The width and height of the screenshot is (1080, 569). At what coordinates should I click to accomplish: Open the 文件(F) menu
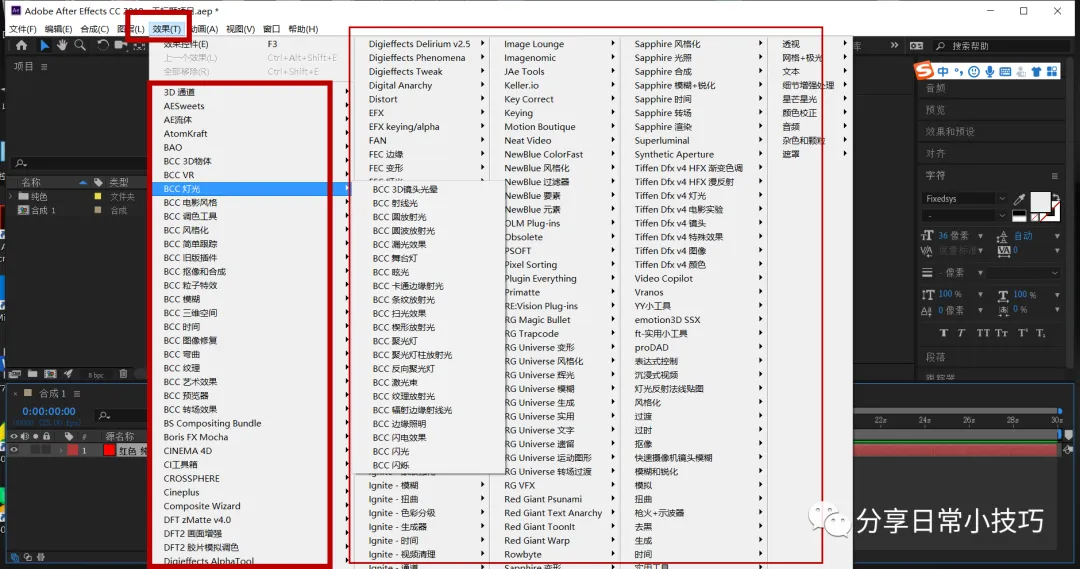click(x=22, y=29)
